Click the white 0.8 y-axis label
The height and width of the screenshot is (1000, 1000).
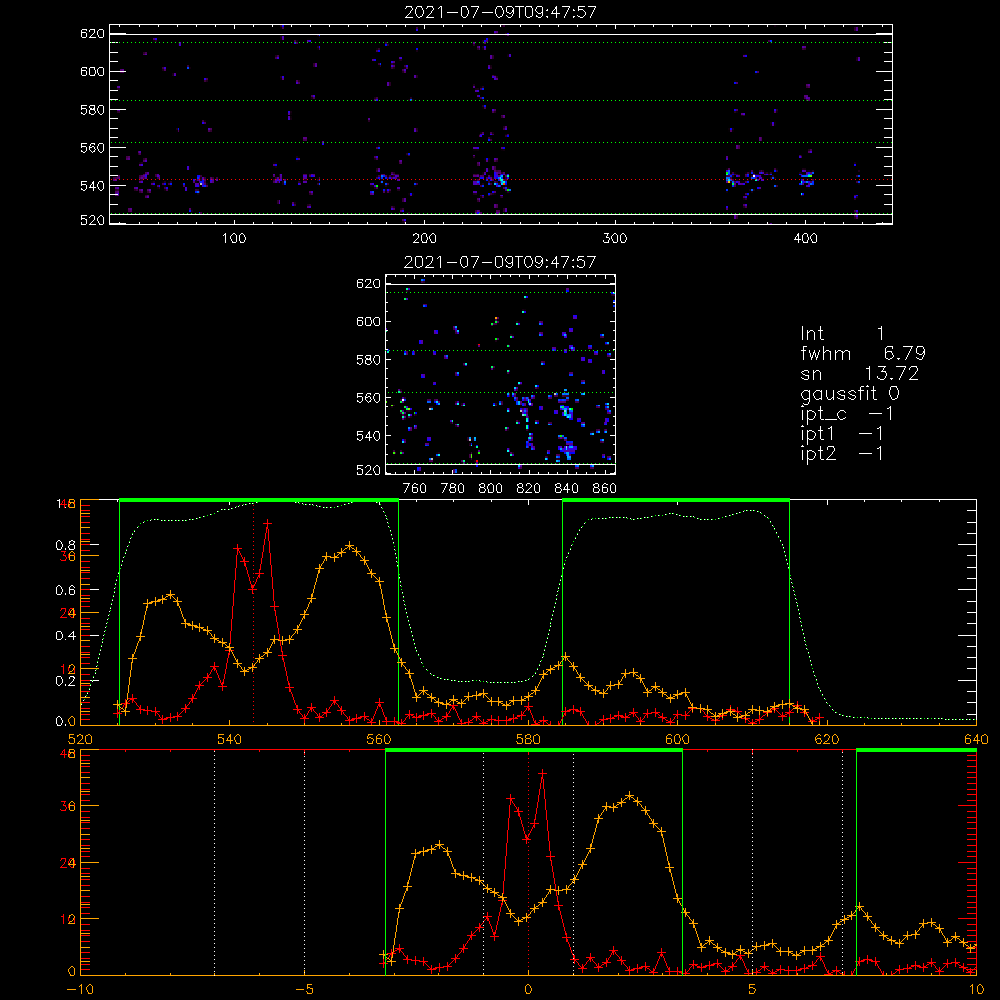pos(65,545)
